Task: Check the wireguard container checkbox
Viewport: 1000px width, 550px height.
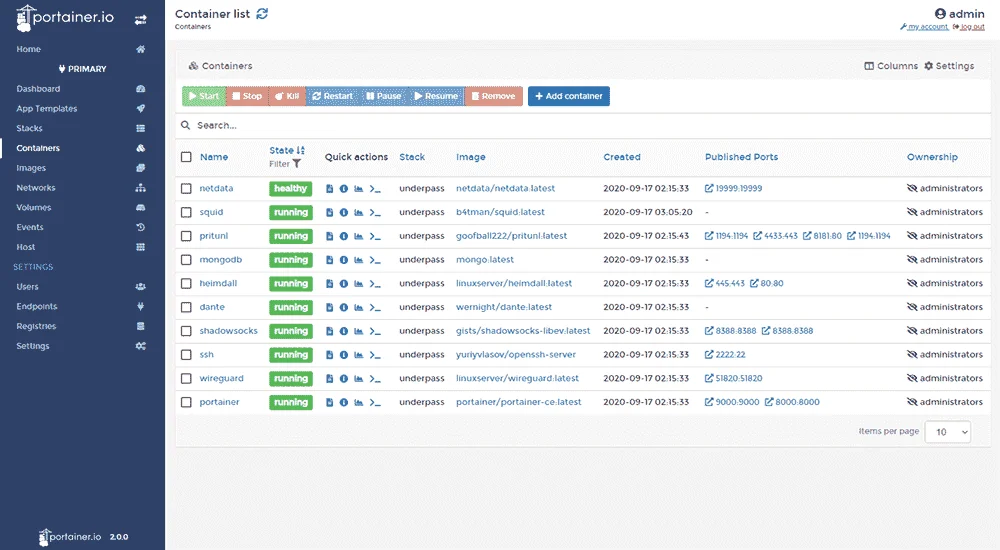Action: pos(186,378)
